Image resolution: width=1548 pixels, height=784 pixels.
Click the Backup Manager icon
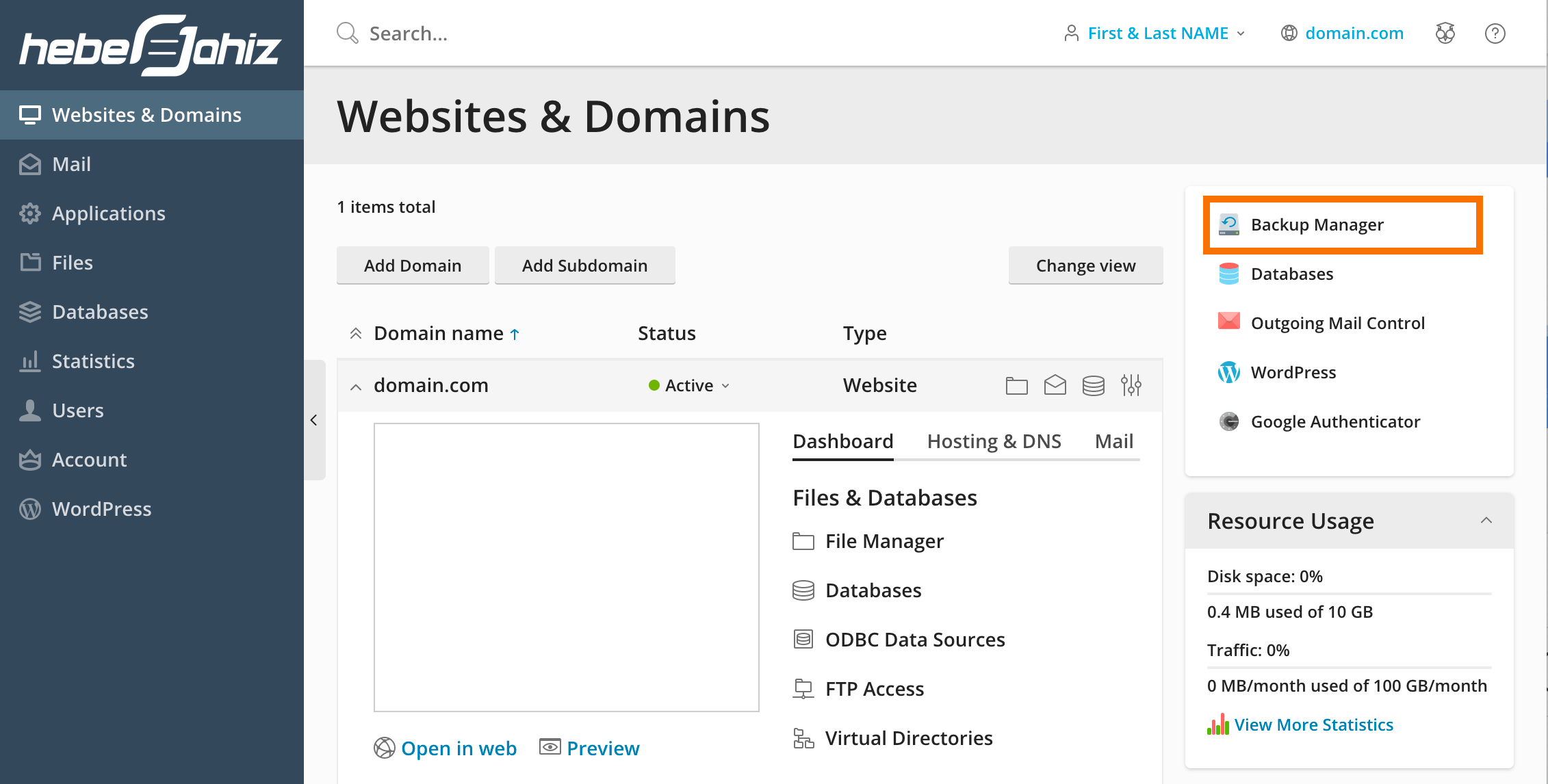(x=1229, y=224)
